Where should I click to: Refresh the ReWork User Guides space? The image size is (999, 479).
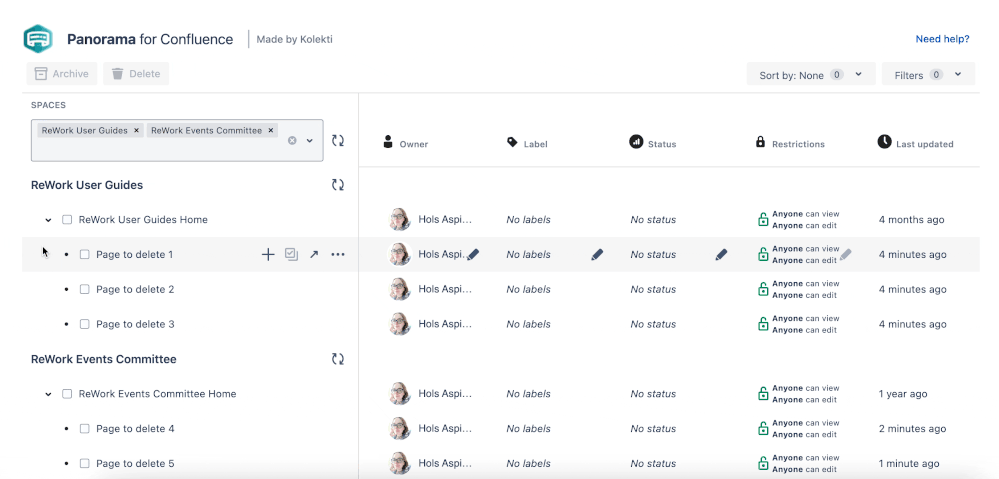(x=338, y=185)
